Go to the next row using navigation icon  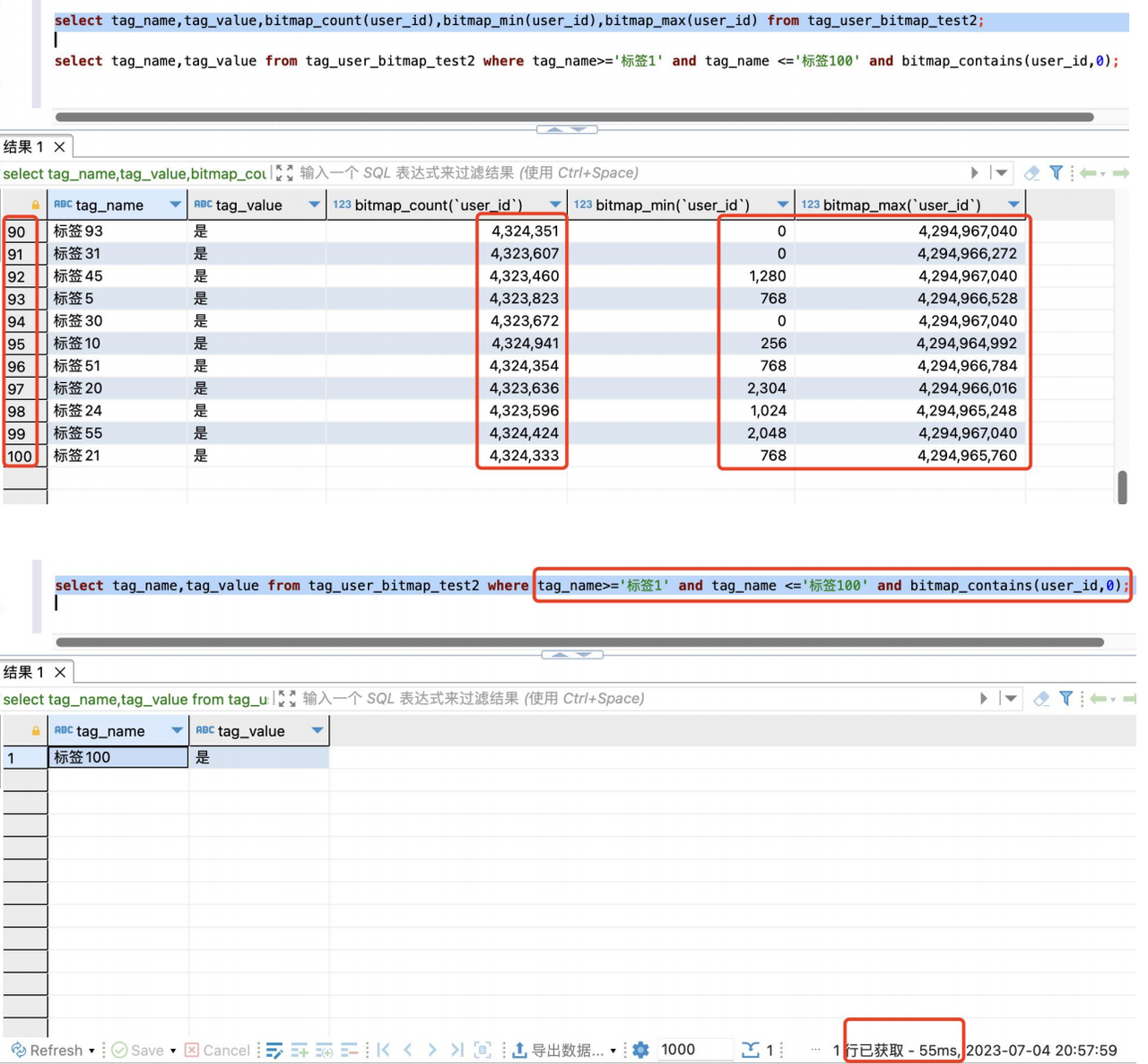click(x=432, y=1050)
